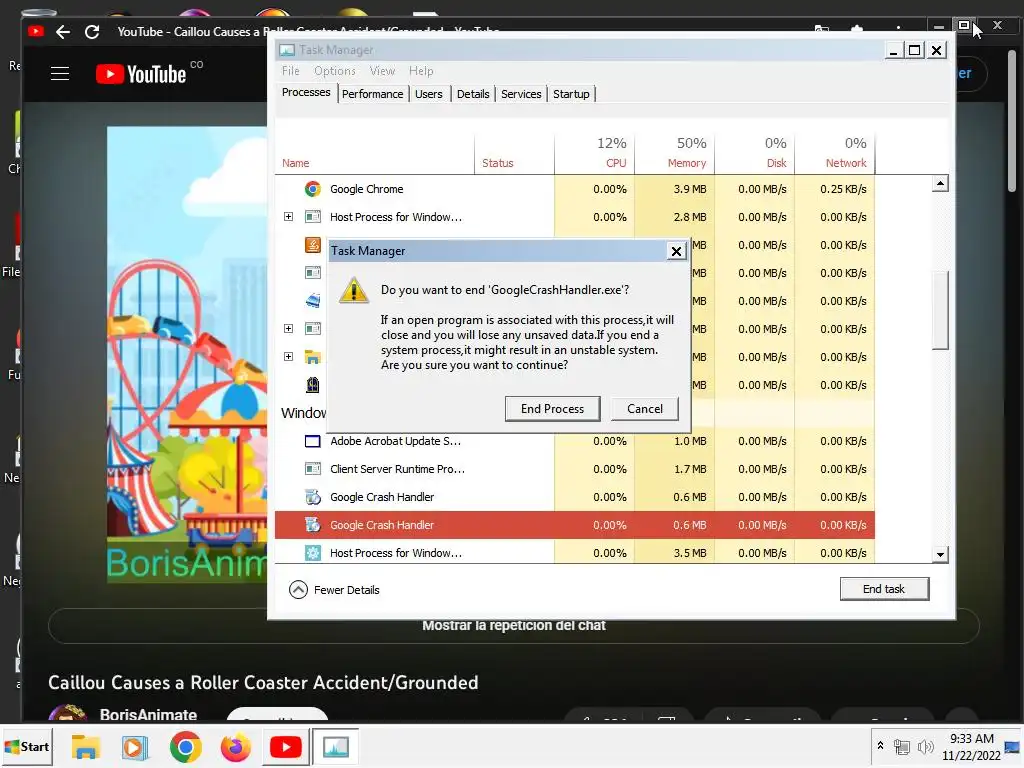Open the media player taskbar icon
1024x768 pixels.
(135, 746)
